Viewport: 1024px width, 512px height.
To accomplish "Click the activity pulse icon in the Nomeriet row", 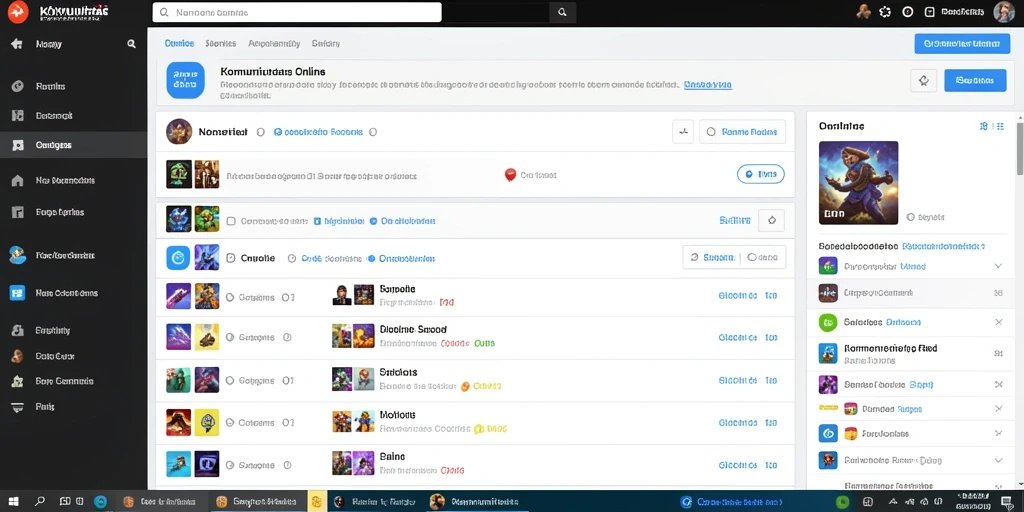I will pyautogui.click(x=683, y=132).
